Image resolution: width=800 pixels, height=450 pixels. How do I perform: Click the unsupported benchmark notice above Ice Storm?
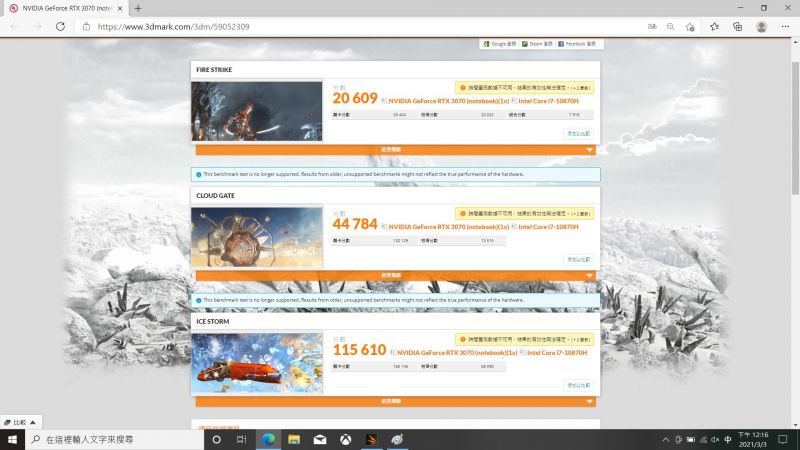[395, 301]
